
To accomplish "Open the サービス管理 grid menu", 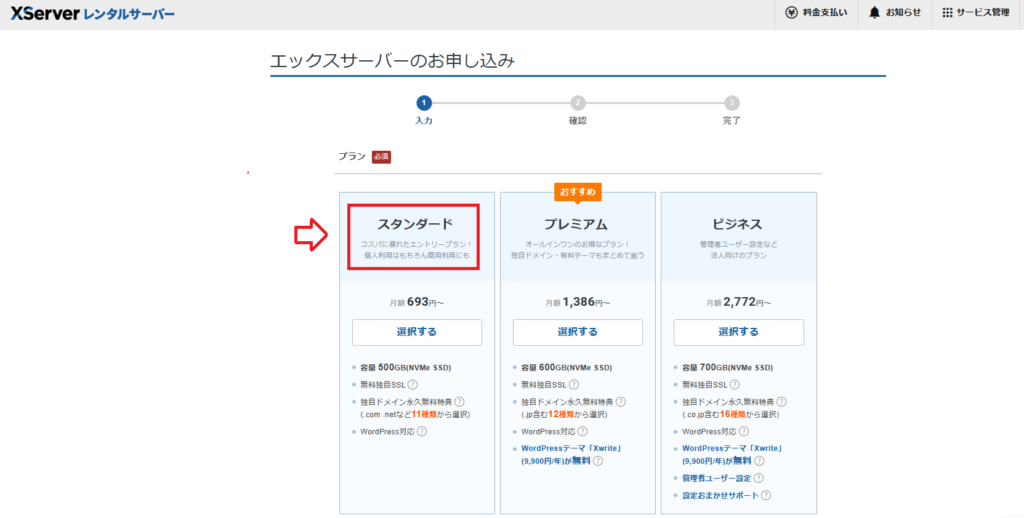I will pyautogui.click(x=947, y=13).
